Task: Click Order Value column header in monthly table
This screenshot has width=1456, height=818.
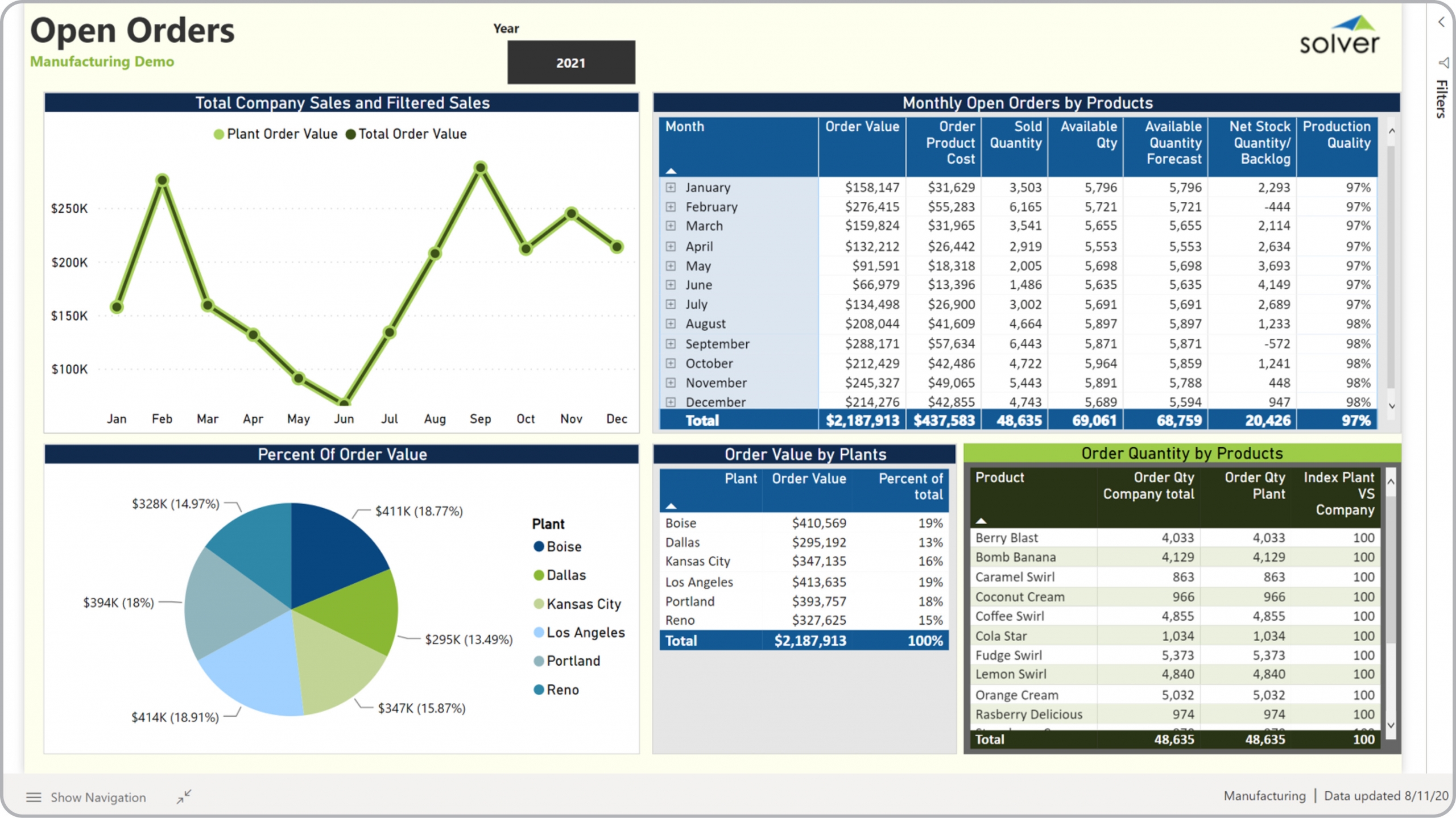Action: (862, 127)
